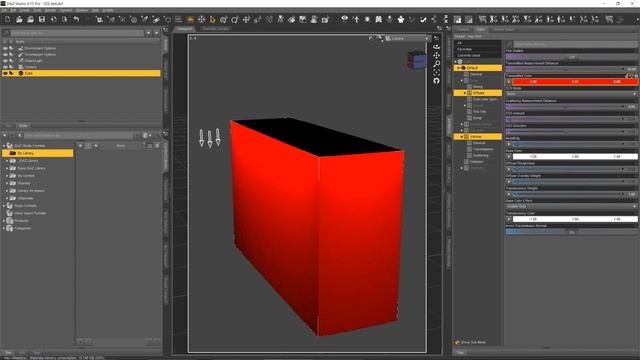The width and height of the screenshot is (640, 360).
Task: Switch to the Viewport tab
Action: (x=184, y=29)
